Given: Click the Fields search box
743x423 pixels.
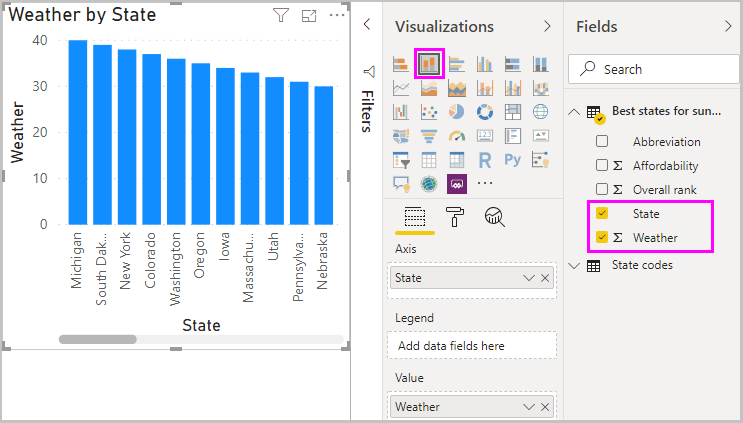Looking at the screenshot, I should pos(654,69).
